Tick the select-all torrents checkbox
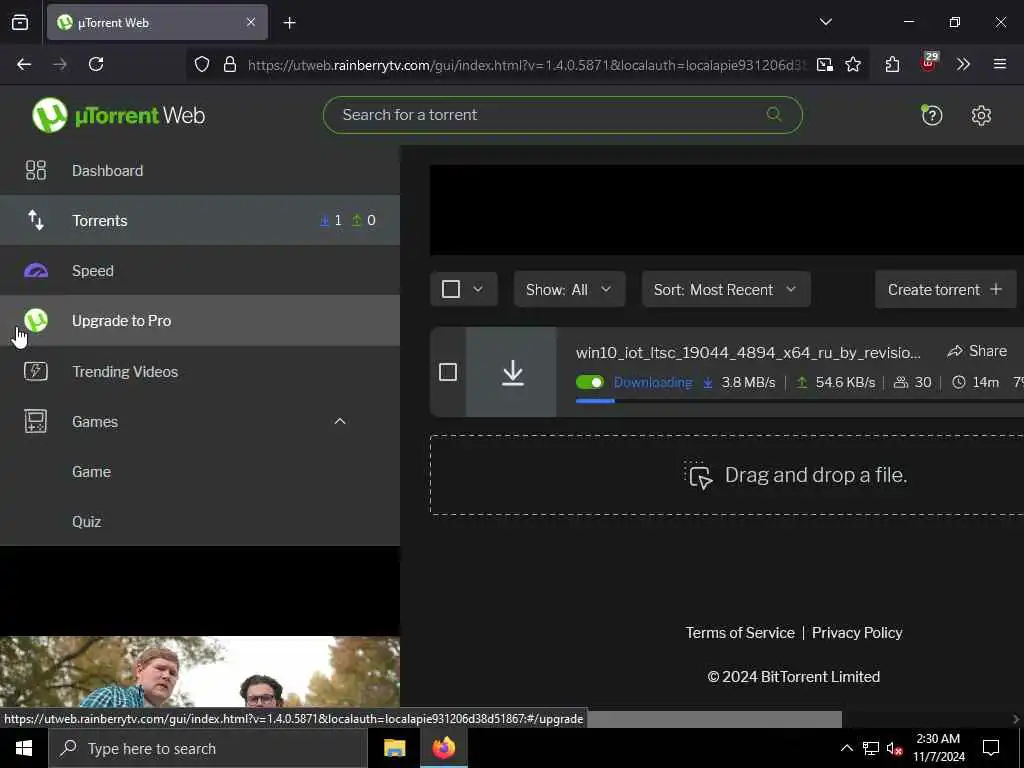Screen dimensions: 1024x768 point(451,289)
